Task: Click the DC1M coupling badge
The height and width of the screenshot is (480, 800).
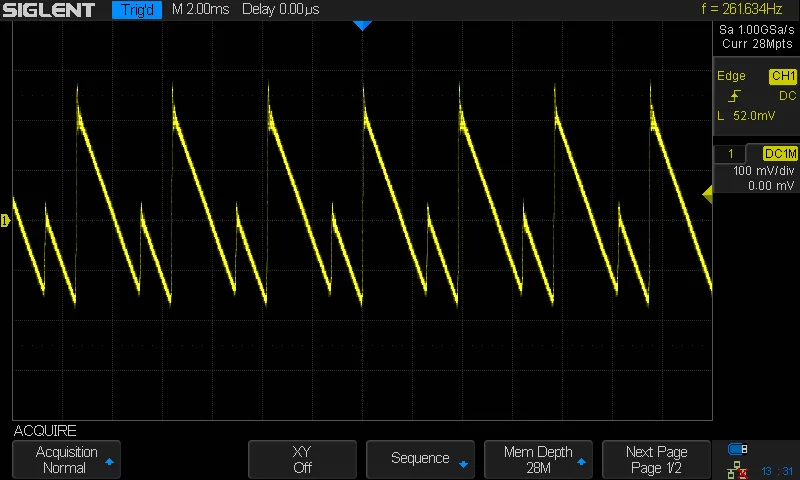Action: tap(780, 154)
